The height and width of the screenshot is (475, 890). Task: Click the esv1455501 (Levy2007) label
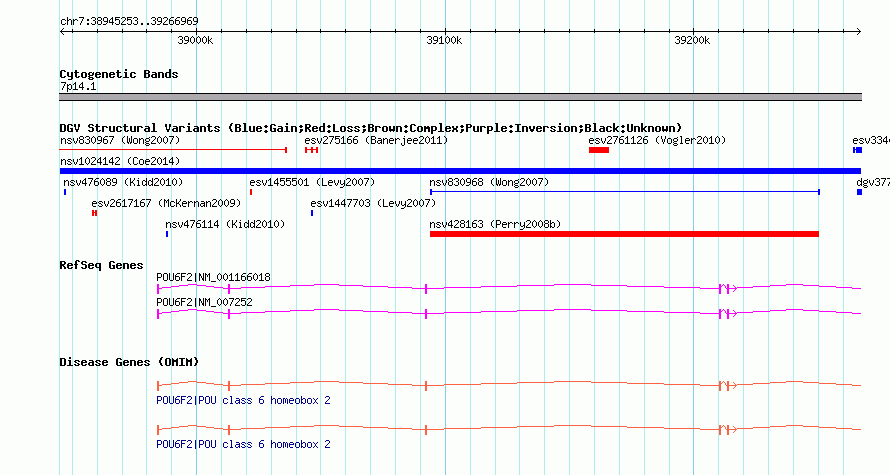[312, 182]
